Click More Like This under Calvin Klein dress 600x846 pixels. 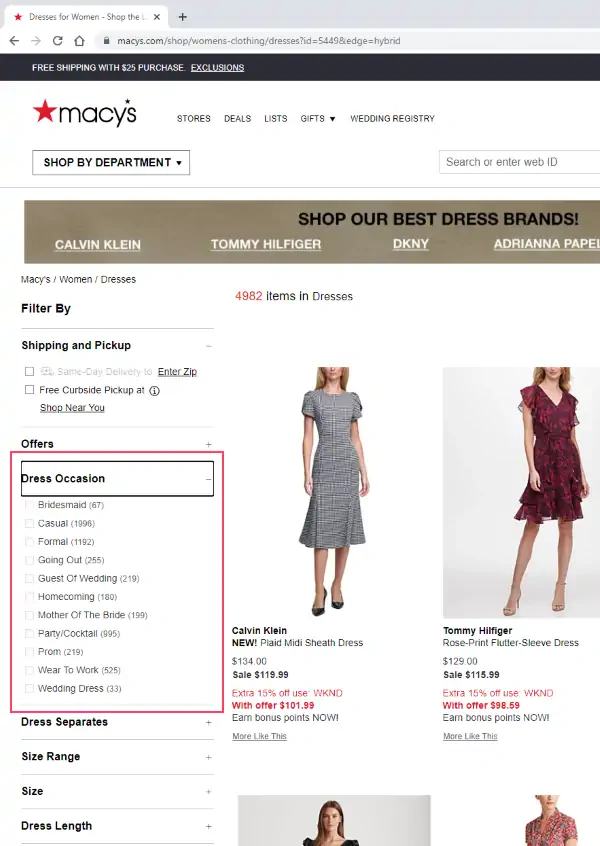[260, 736]
